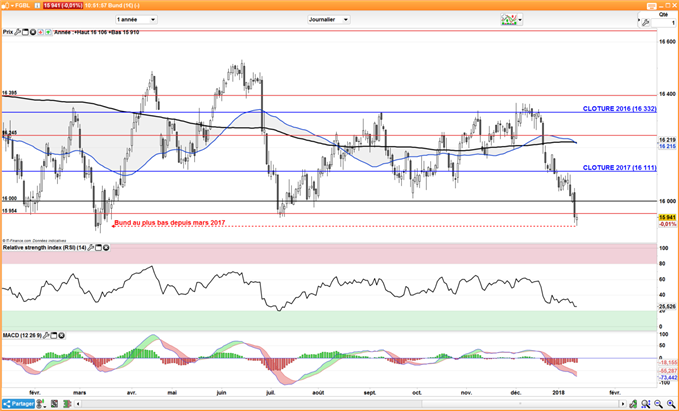Viewport: 679px width, 411px height.
Task: Click the detach window icon in title bar
Action: [652, 6]
